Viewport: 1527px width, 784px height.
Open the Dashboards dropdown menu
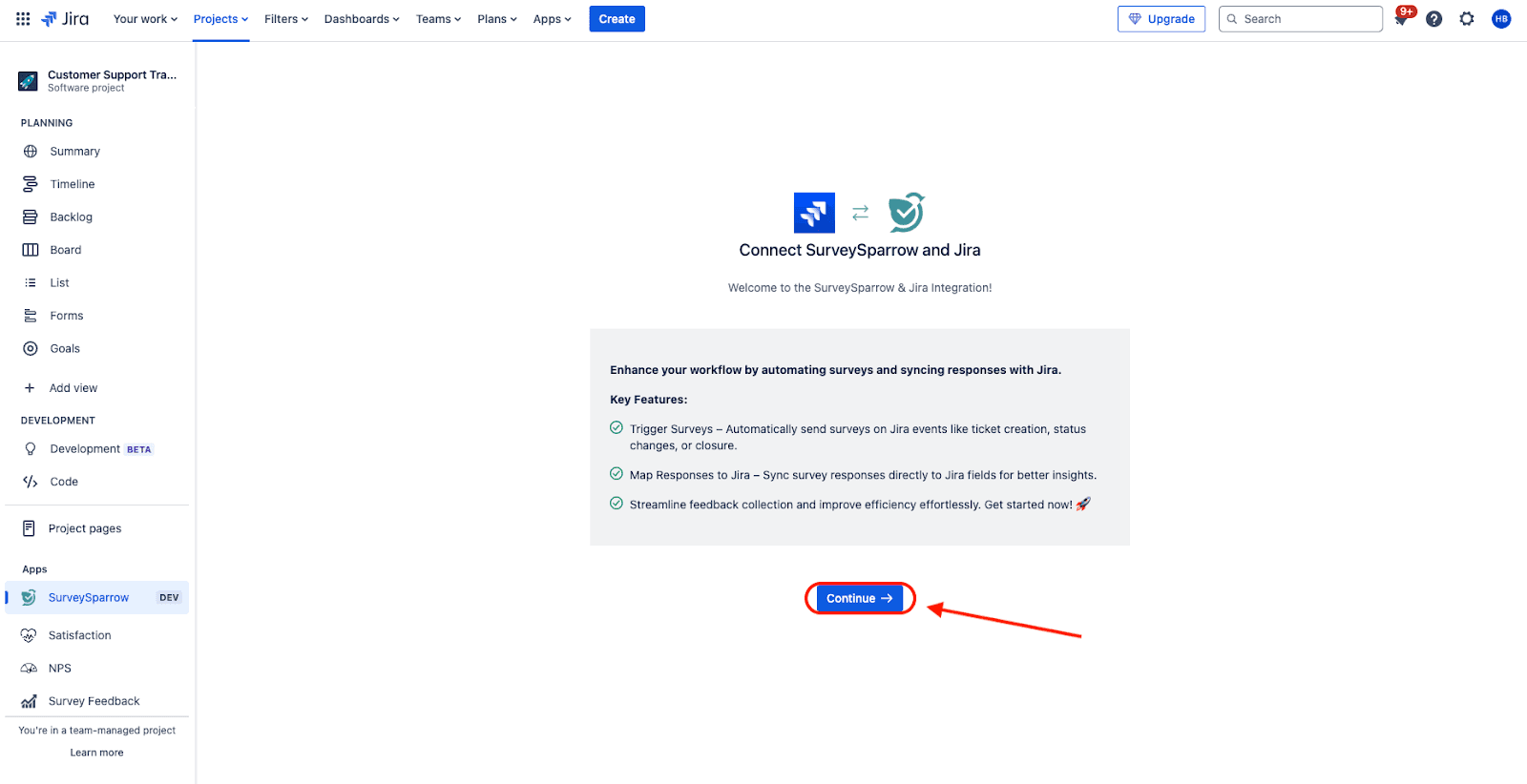pos(362,19)
